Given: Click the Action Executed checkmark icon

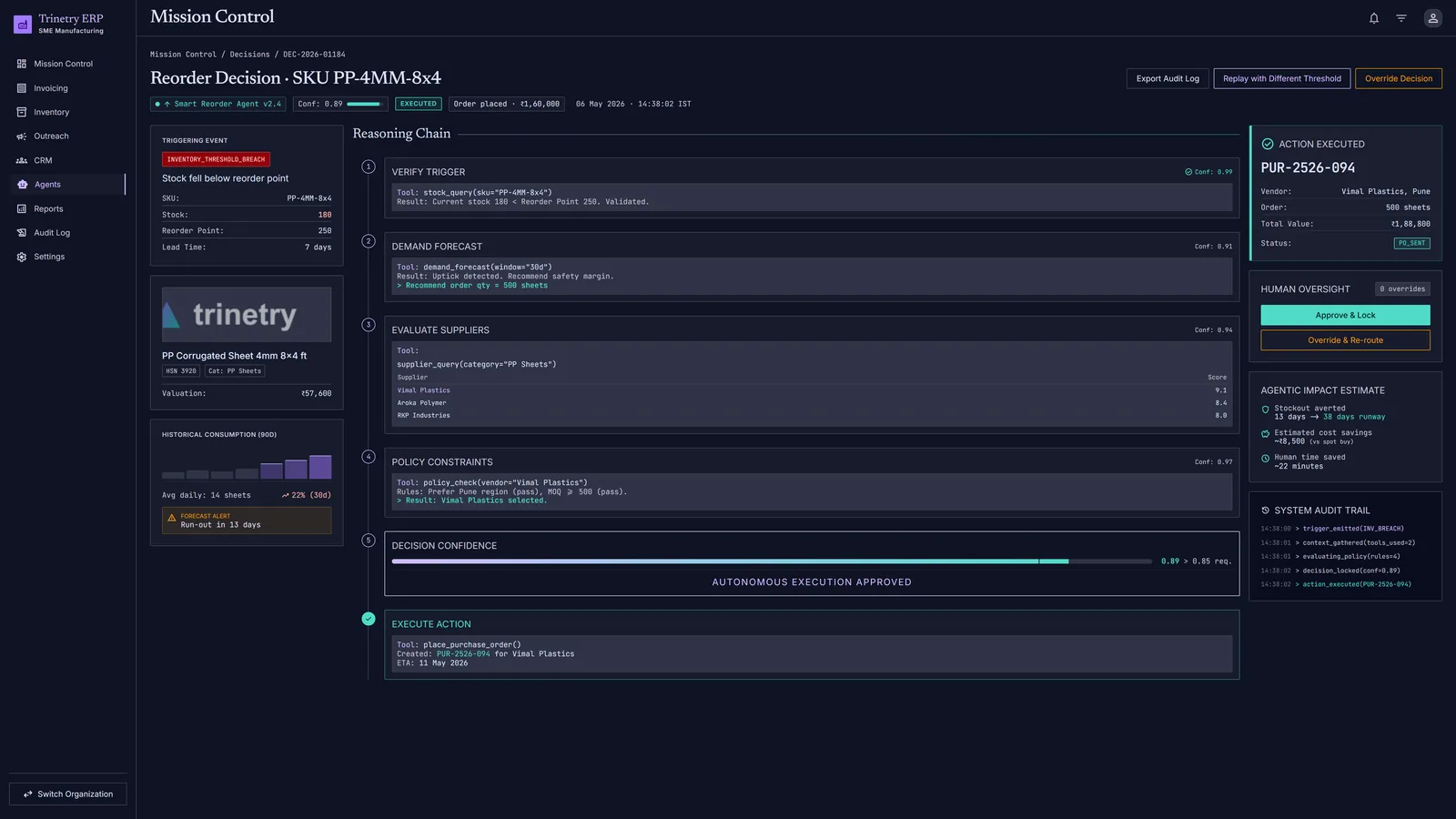Looking at the screenshot, I should tap(1268, 144).
